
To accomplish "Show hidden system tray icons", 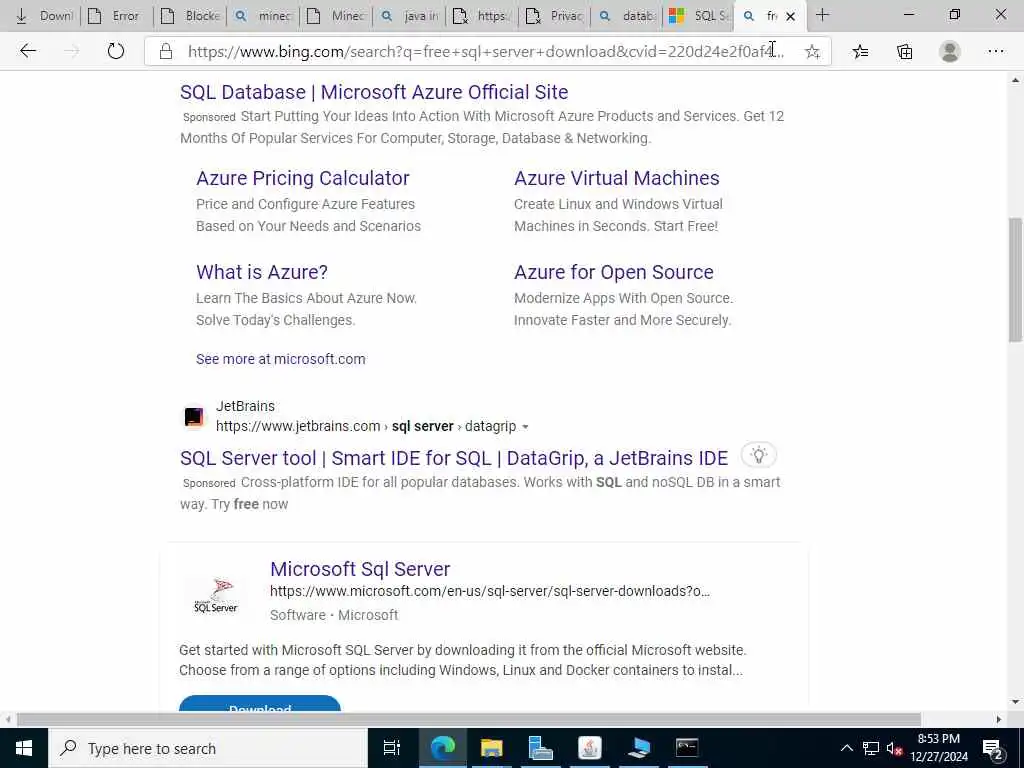I will 846,748.
